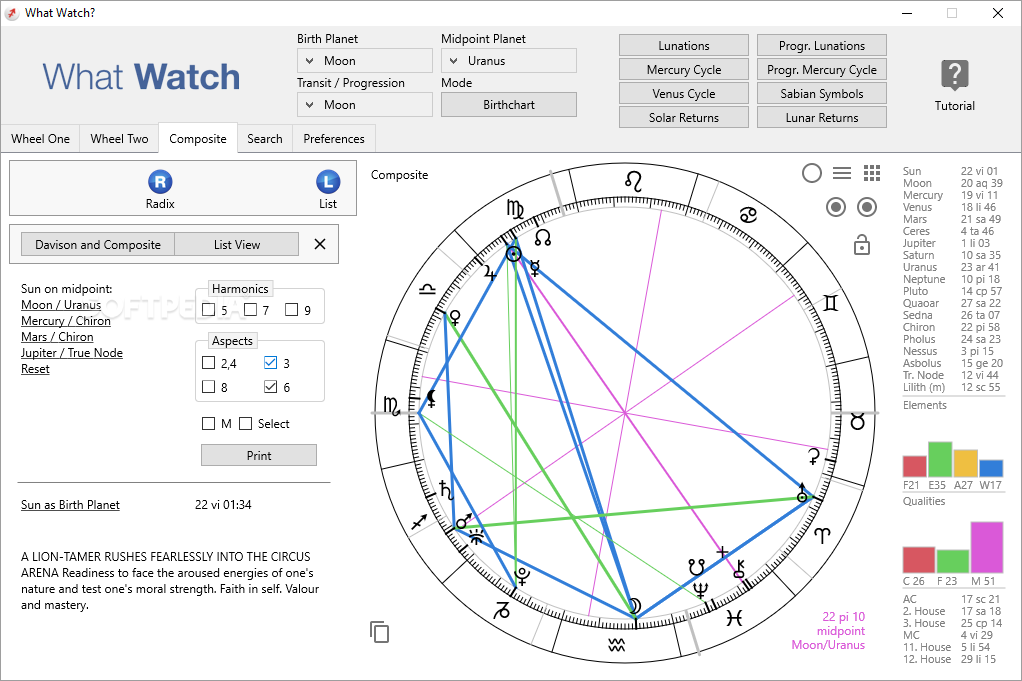Click the Davison and Composite button
1022x681 pixels.
tap(98, 244)
